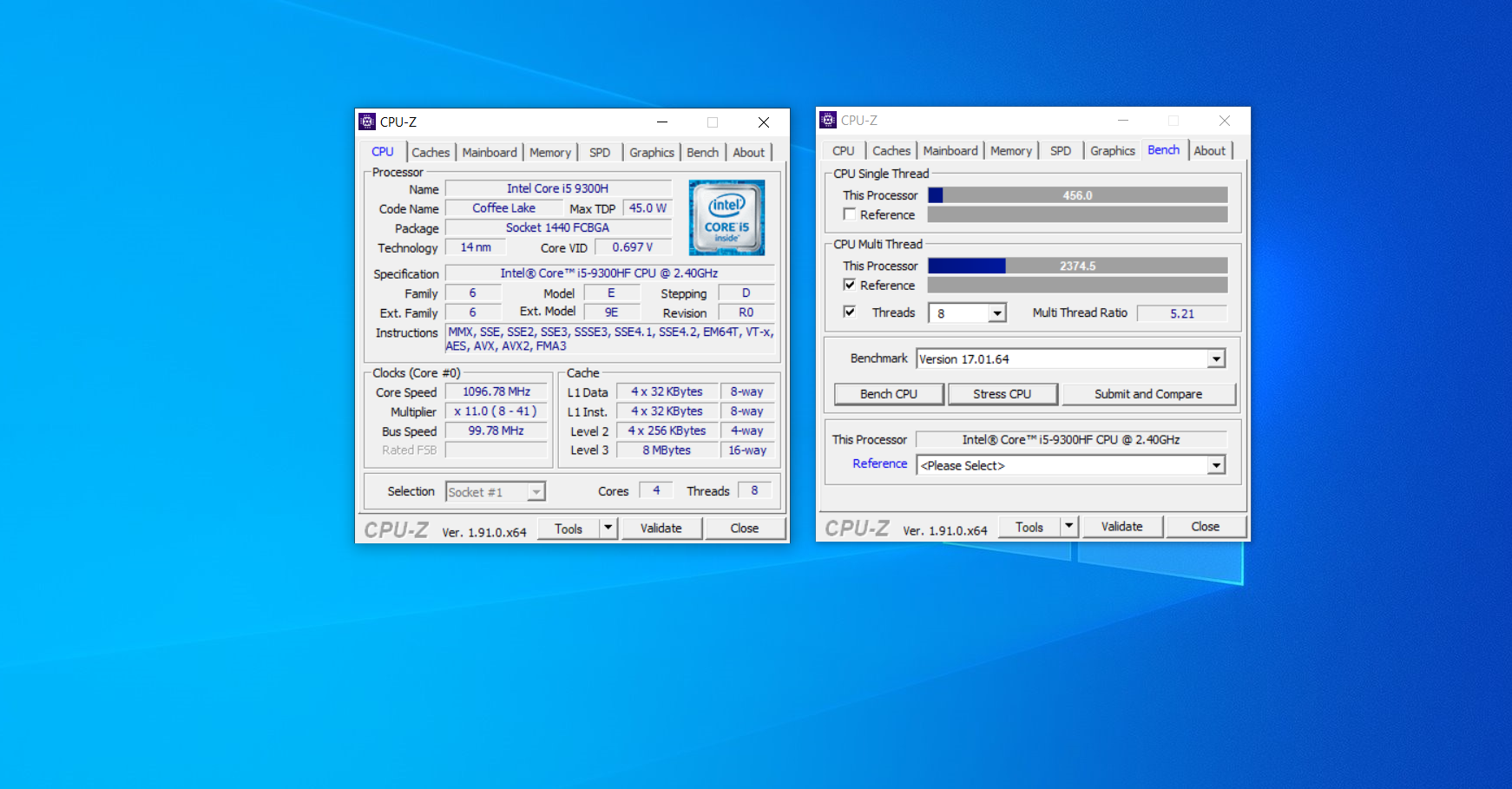Click the CPU-Z app icon in right Bench window title bar

pos(828,120)
